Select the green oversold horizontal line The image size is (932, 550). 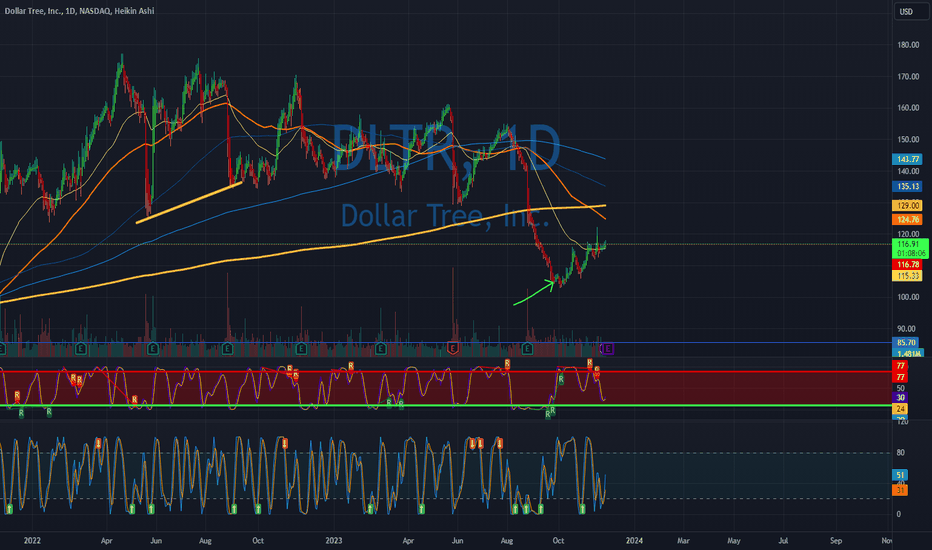pos(446,406)
